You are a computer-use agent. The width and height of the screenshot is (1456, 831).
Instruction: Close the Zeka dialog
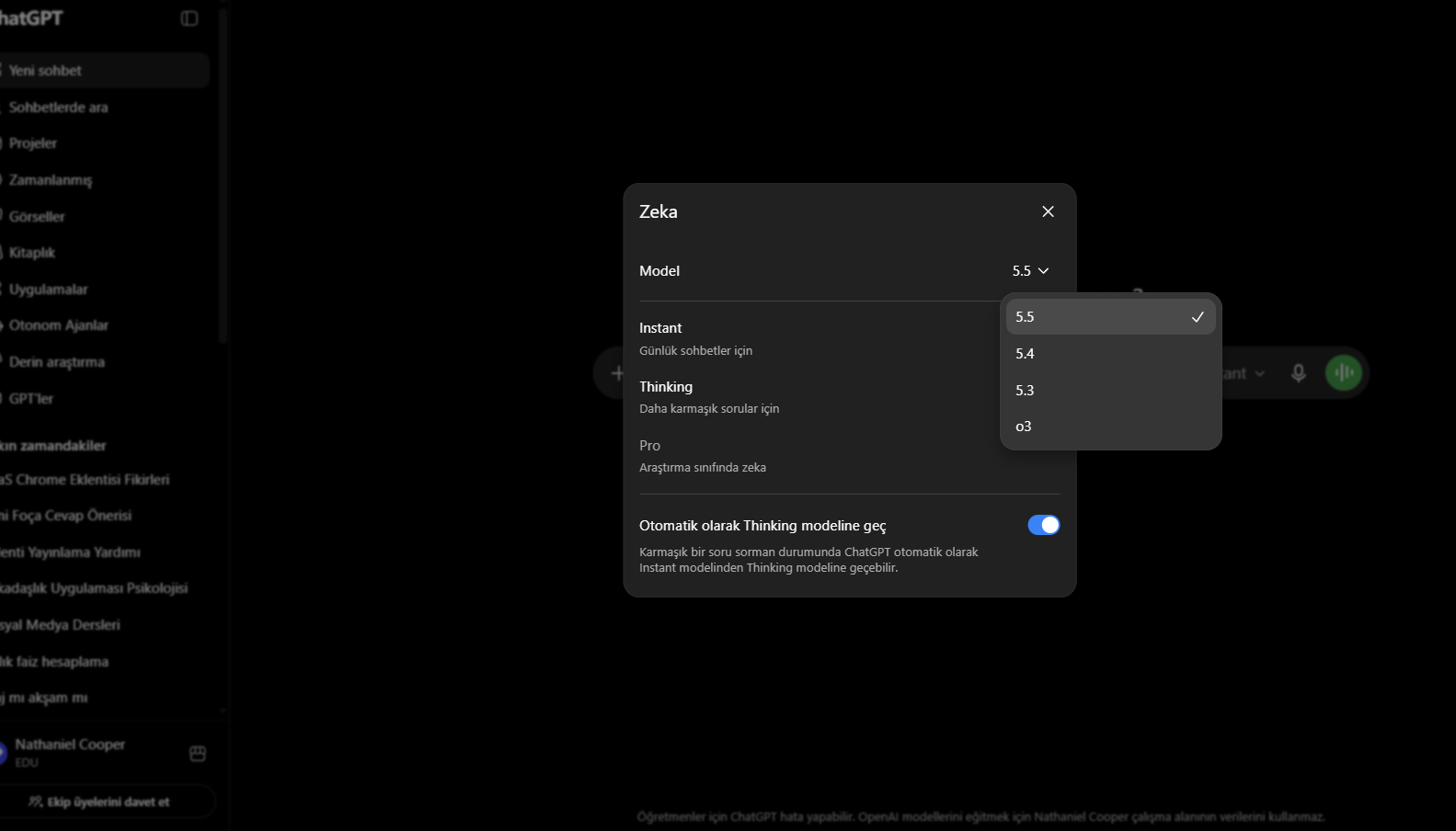click(x=1048, y=211)
